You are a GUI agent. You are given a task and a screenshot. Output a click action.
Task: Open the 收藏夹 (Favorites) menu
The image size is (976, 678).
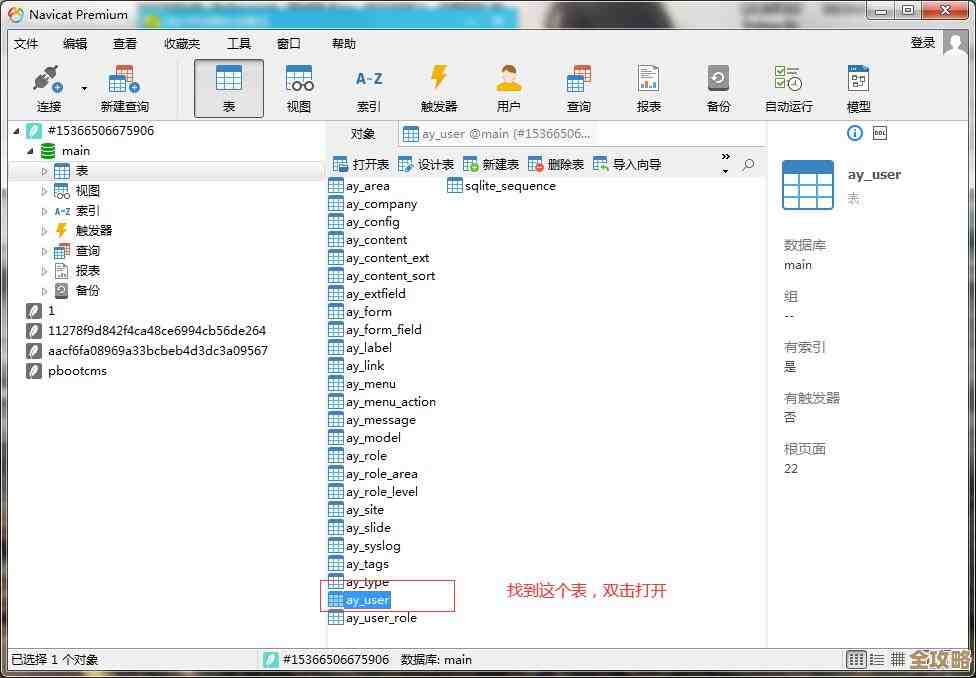tap(182, 44)
